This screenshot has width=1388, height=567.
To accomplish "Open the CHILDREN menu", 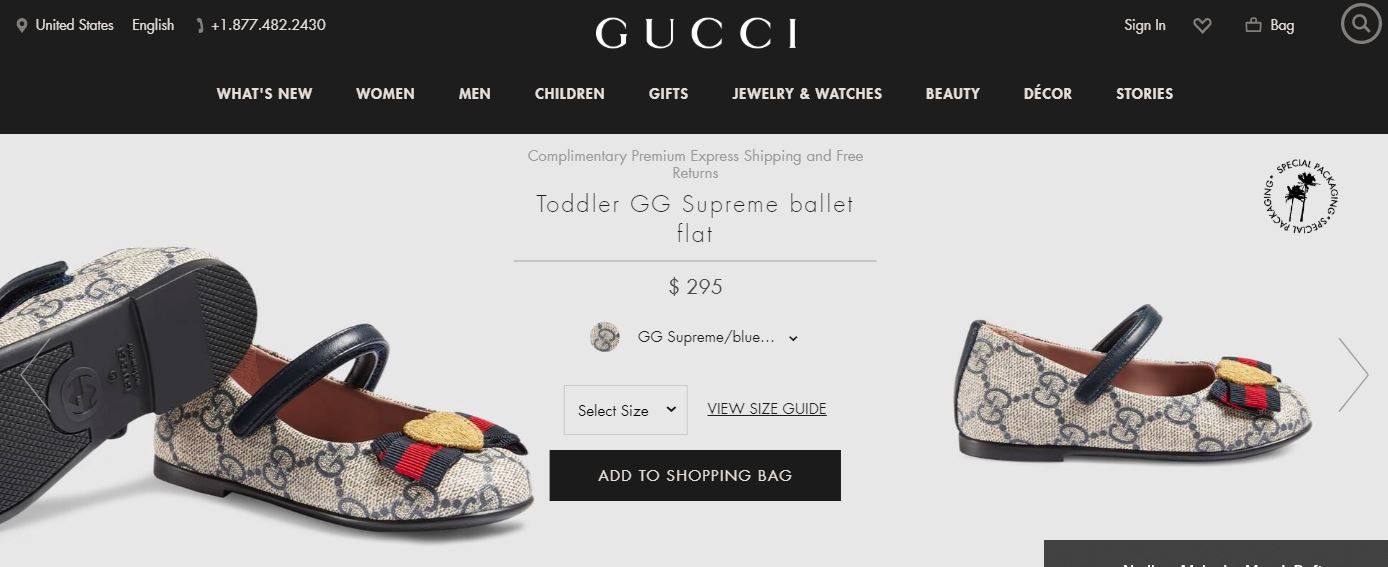I will coord(570,94).
